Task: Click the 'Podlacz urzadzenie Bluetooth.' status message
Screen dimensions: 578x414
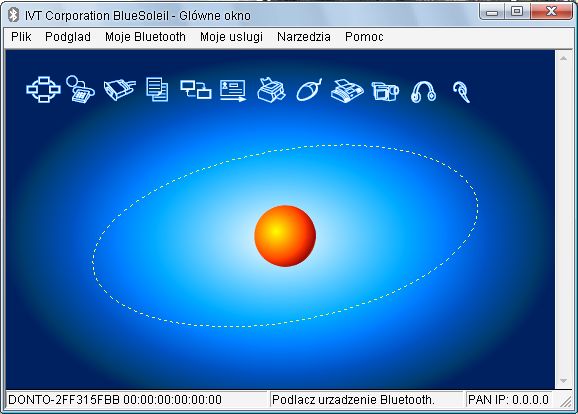Action: tap(353, 400)
